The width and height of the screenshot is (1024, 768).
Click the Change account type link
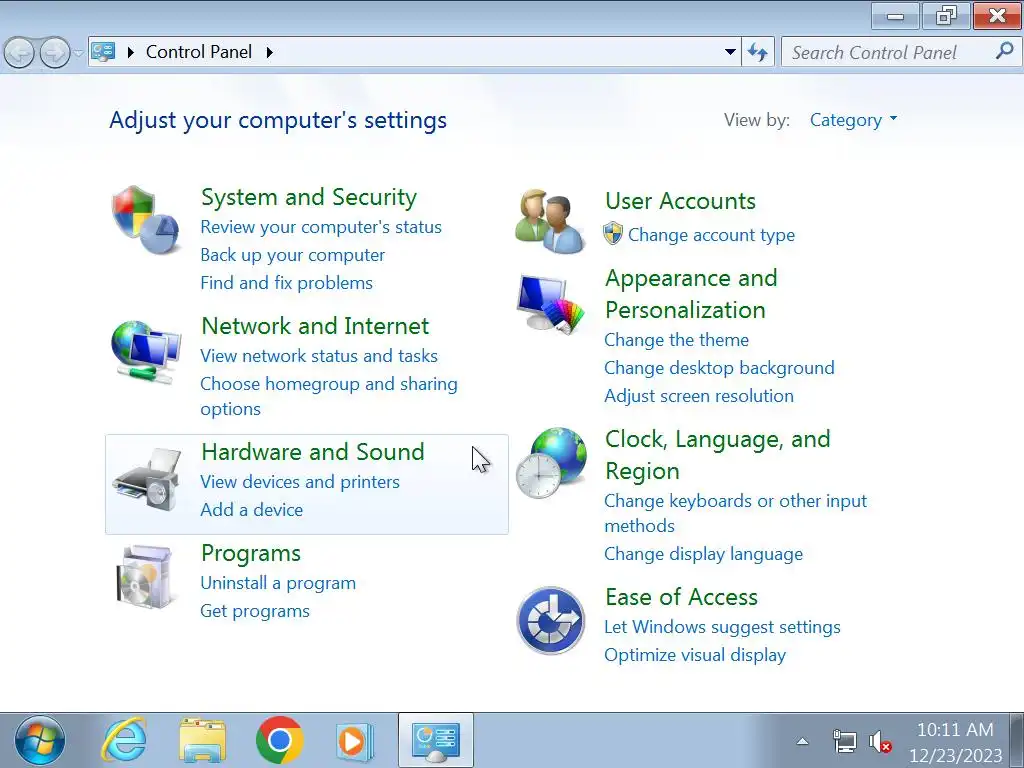711,234
